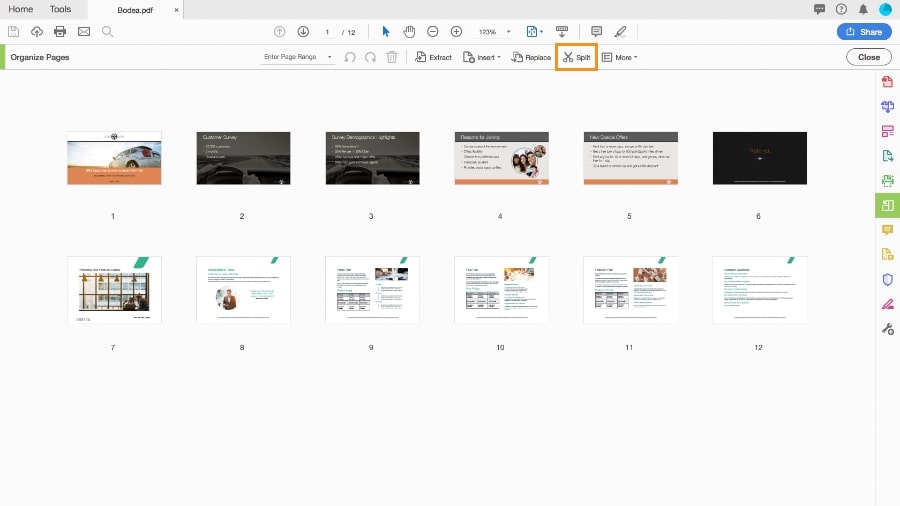This screenshot has height=506, width=900.
Task: Open the notifications bell
Action: pyautogui.click(x=863, y=9)
